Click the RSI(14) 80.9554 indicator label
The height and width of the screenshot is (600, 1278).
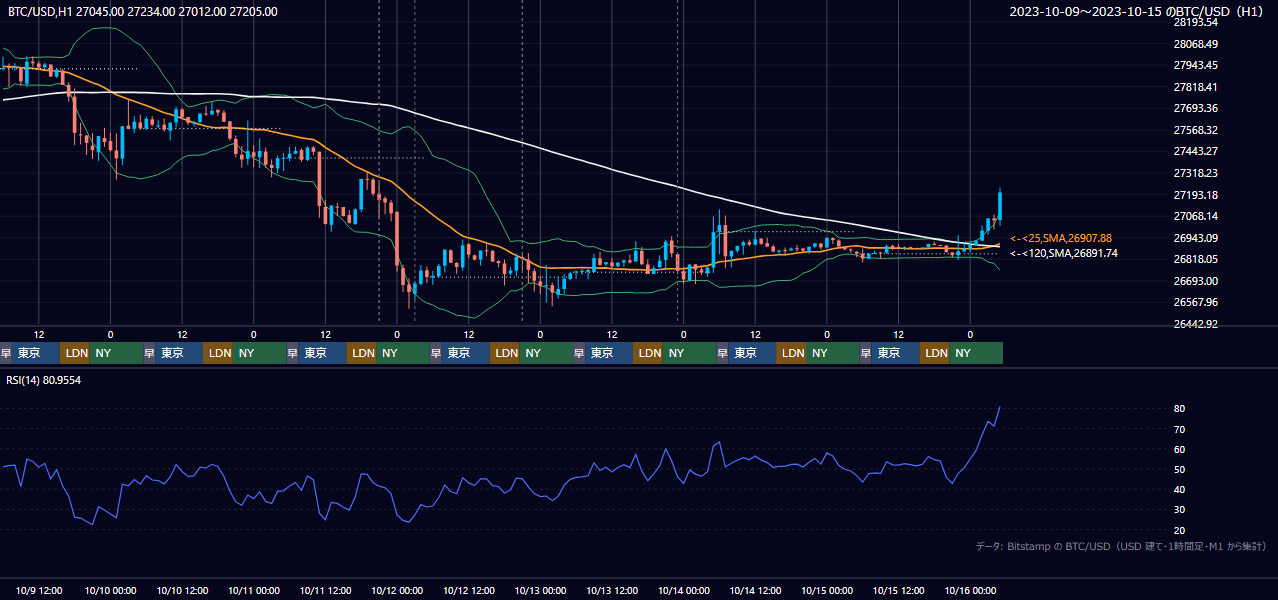[x=44, y=380]
